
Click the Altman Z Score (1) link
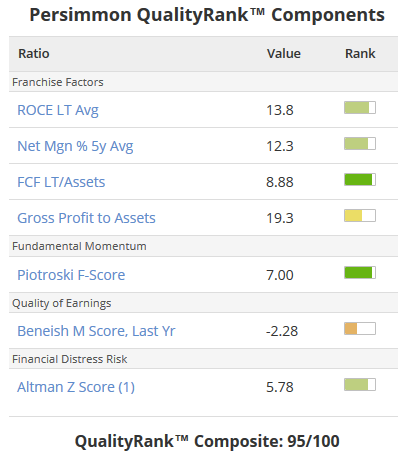(76, 387)
